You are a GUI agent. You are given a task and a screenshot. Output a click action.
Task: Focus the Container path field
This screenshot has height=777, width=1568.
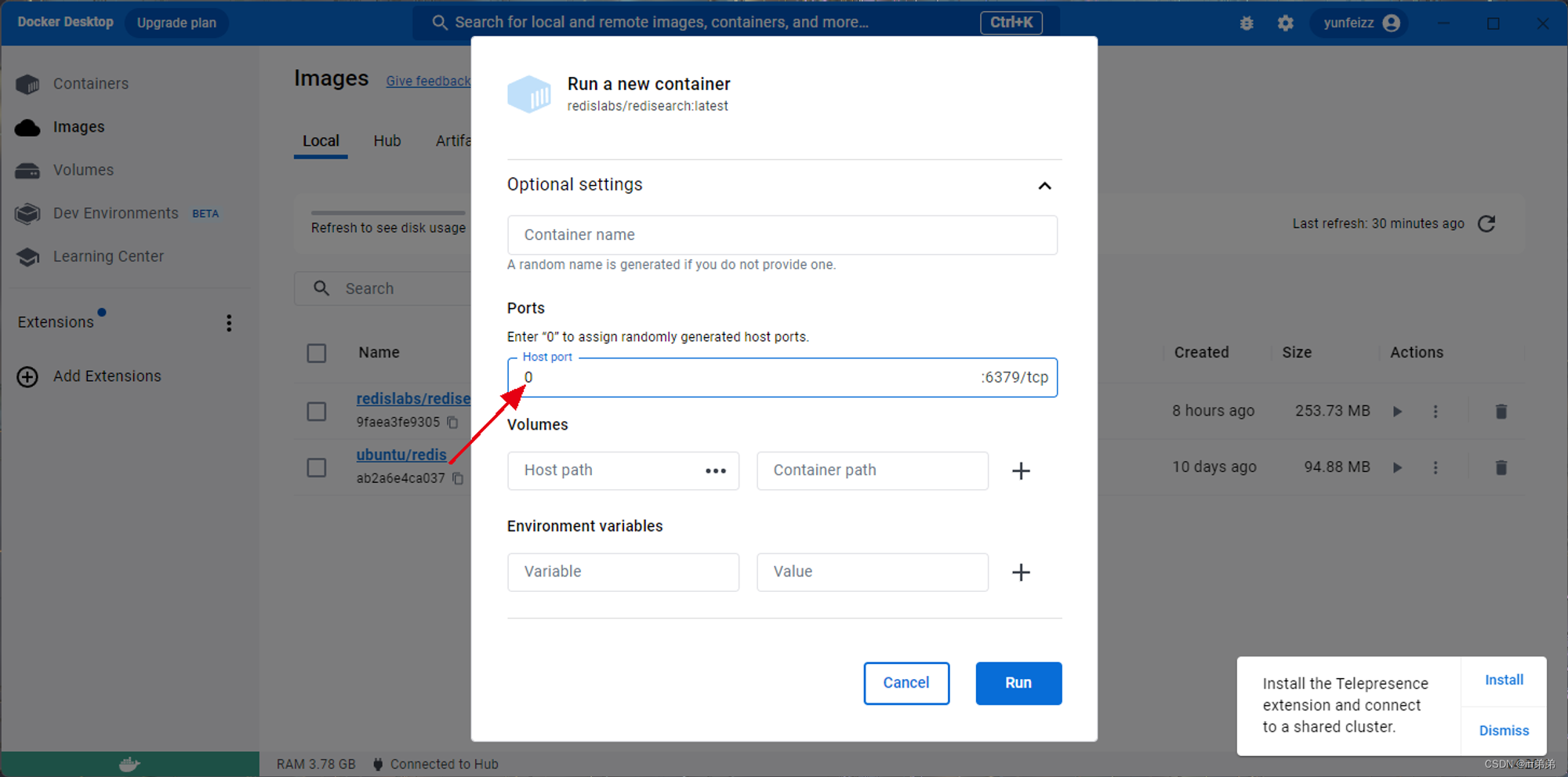(x=872, y=471)
